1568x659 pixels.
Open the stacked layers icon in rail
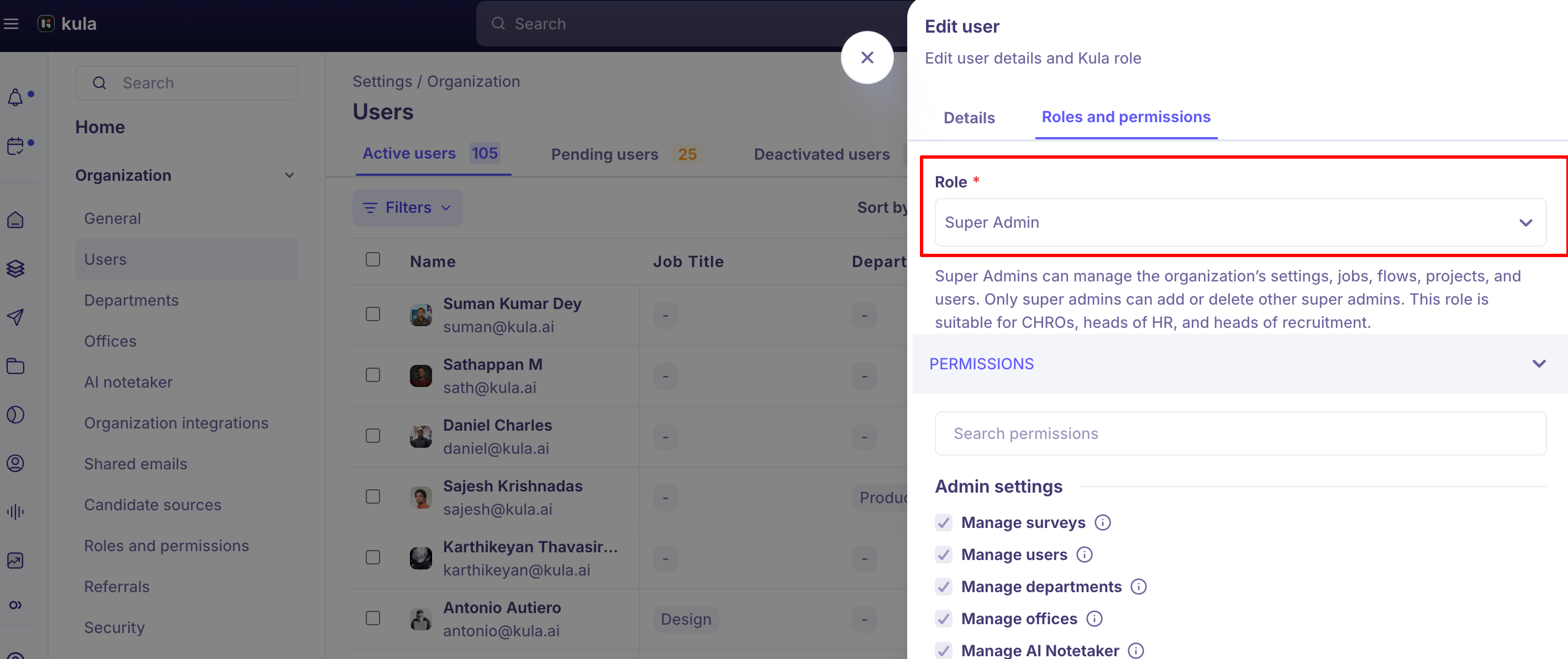15,269
